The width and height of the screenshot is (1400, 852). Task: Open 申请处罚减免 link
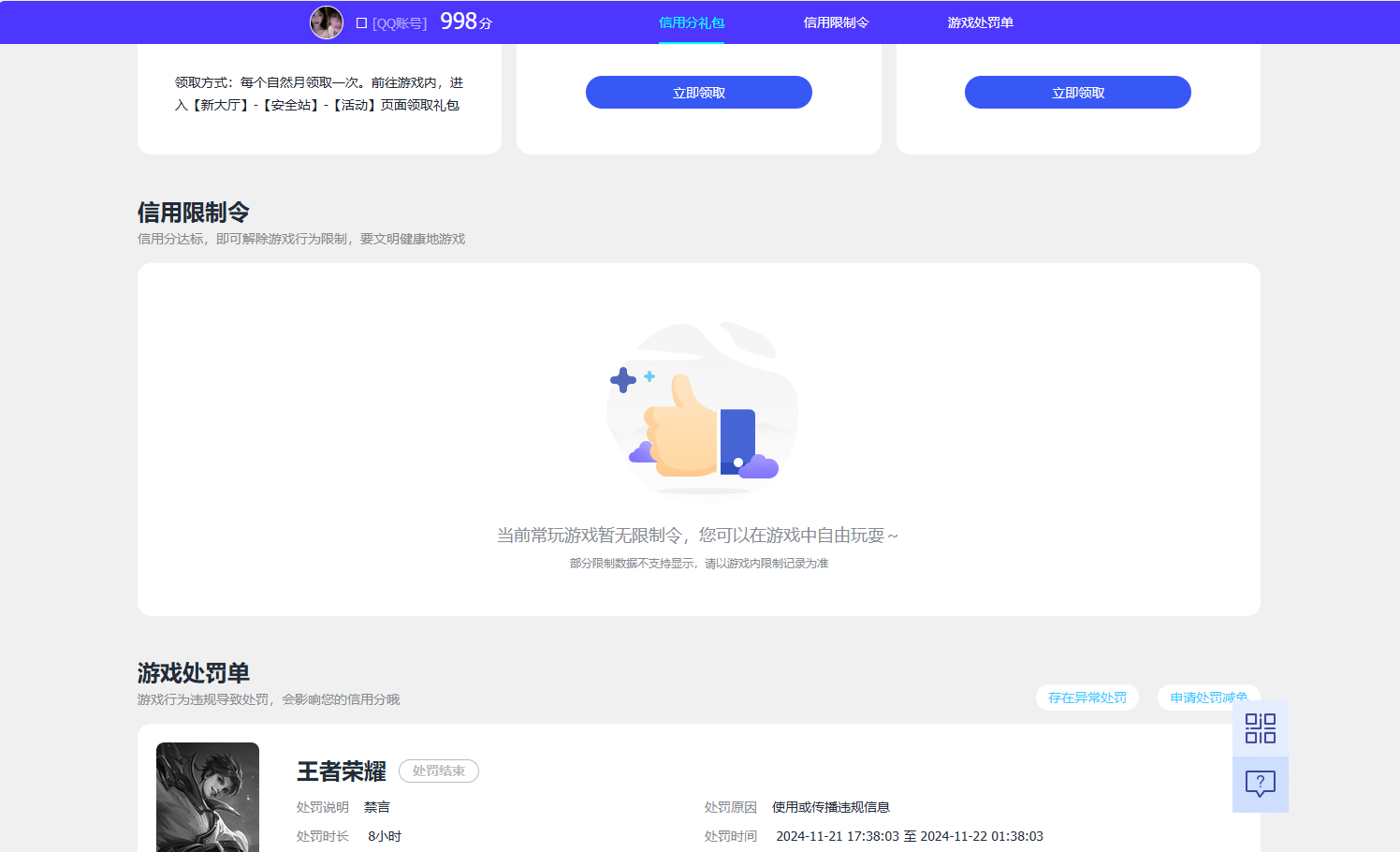tap(1208, 698)
